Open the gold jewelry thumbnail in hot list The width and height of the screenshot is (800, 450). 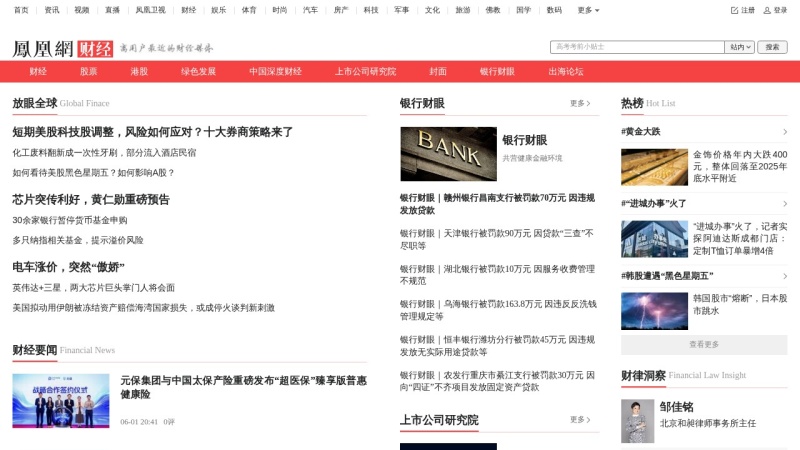tap(655, 167)
